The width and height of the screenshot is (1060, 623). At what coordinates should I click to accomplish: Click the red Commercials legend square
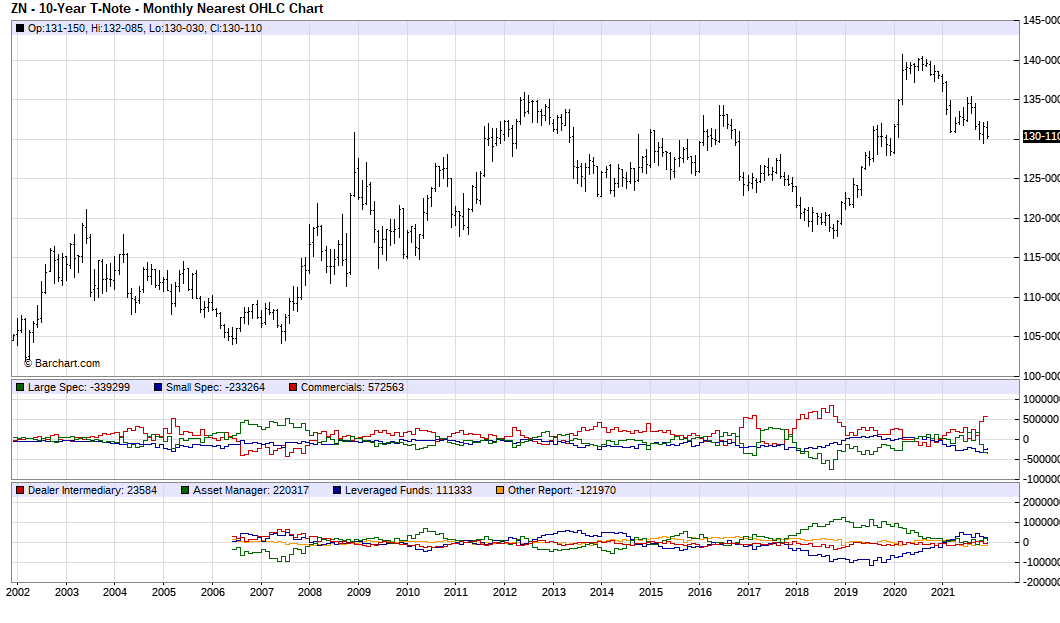293,387
